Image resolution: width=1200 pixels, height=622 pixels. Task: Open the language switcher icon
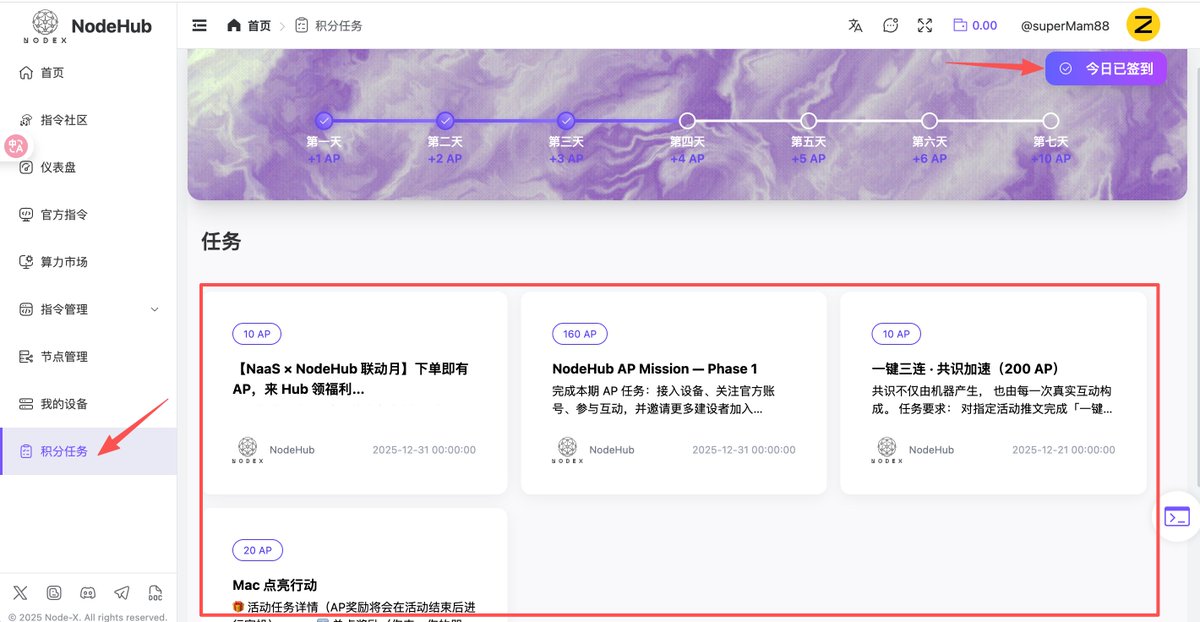855,25
